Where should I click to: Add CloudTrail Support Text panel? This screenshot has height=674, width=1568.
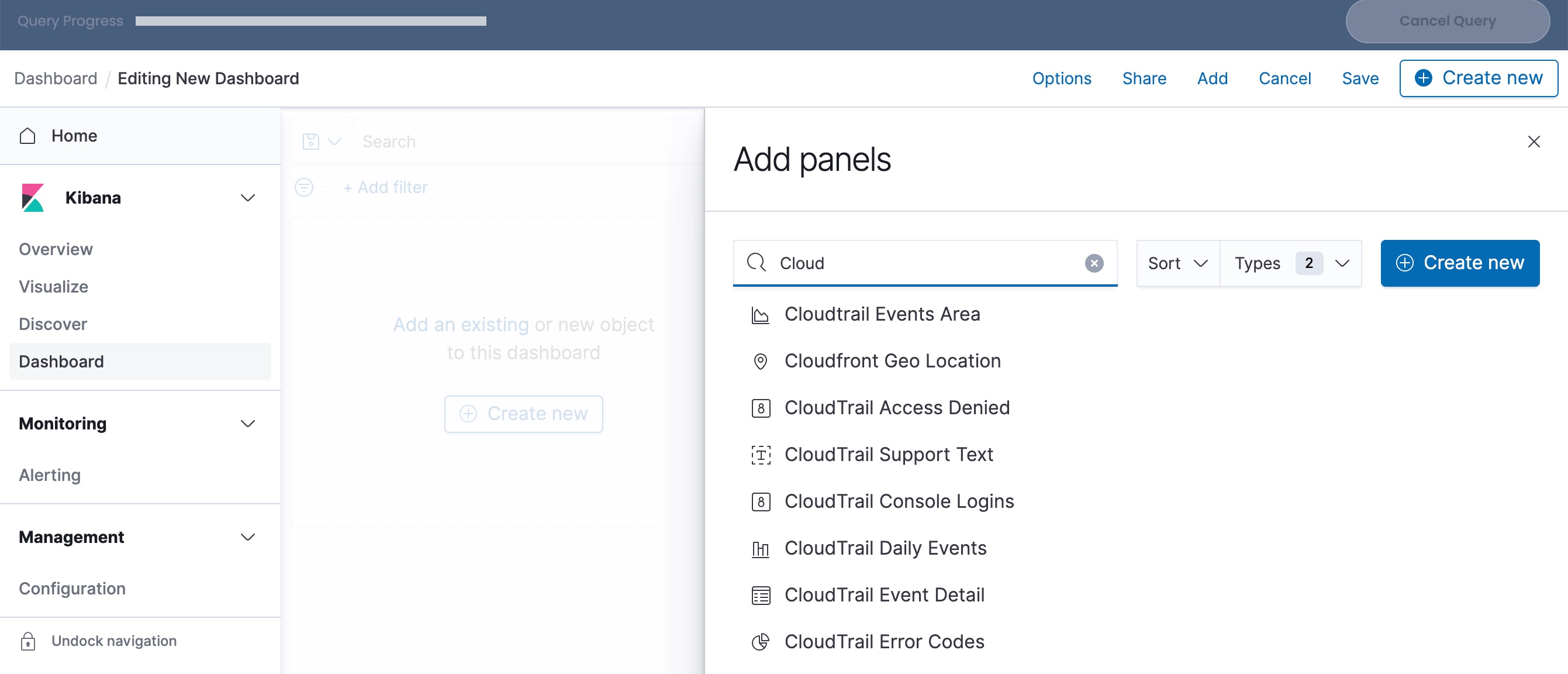[x=889, y=455]
